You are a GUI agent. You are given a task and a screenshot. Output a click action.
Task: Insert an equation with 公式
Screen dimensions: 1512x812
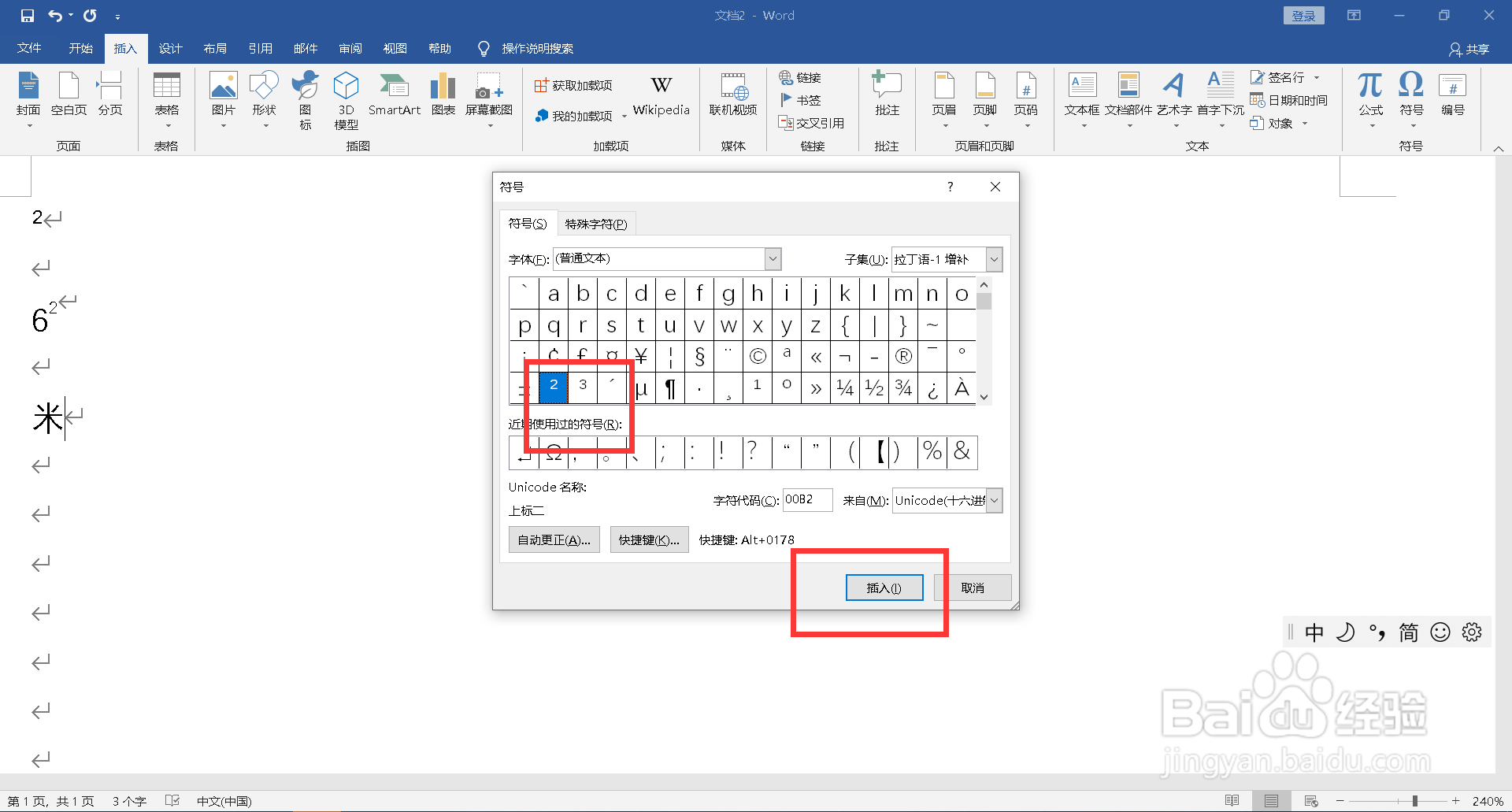point(1370,99)
